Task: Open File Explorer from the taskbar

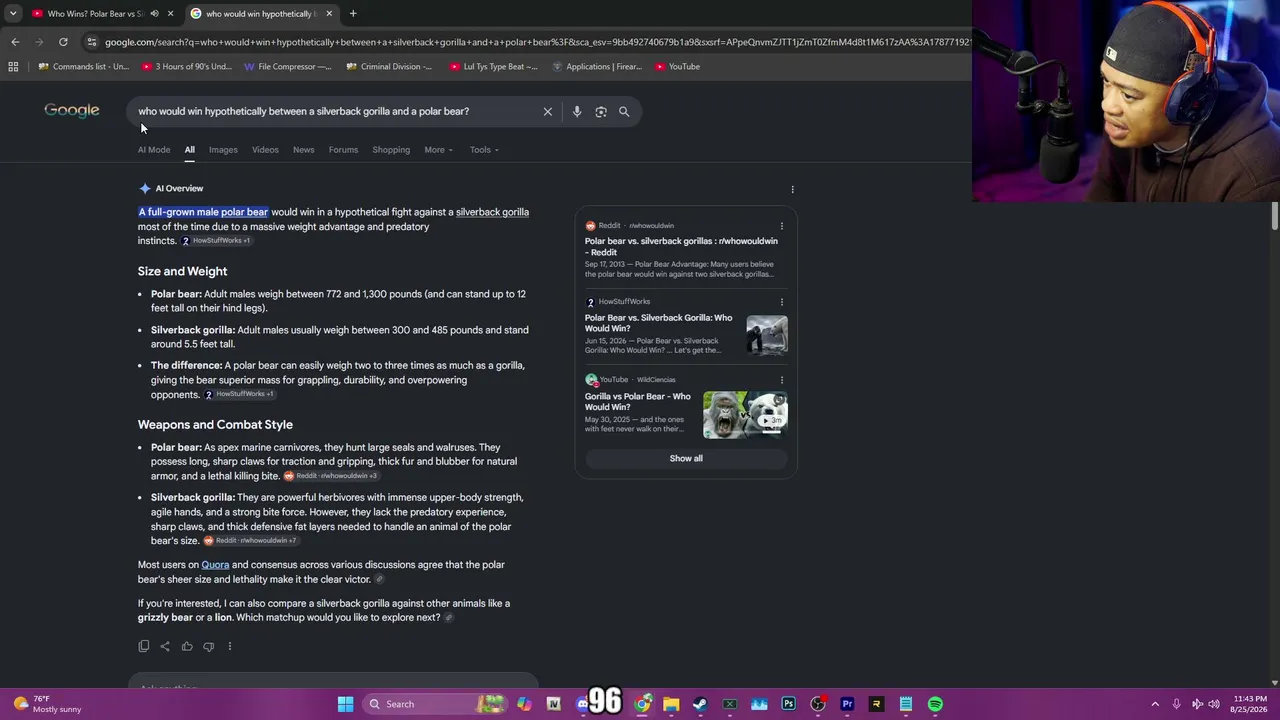Action: pos(671,704)
